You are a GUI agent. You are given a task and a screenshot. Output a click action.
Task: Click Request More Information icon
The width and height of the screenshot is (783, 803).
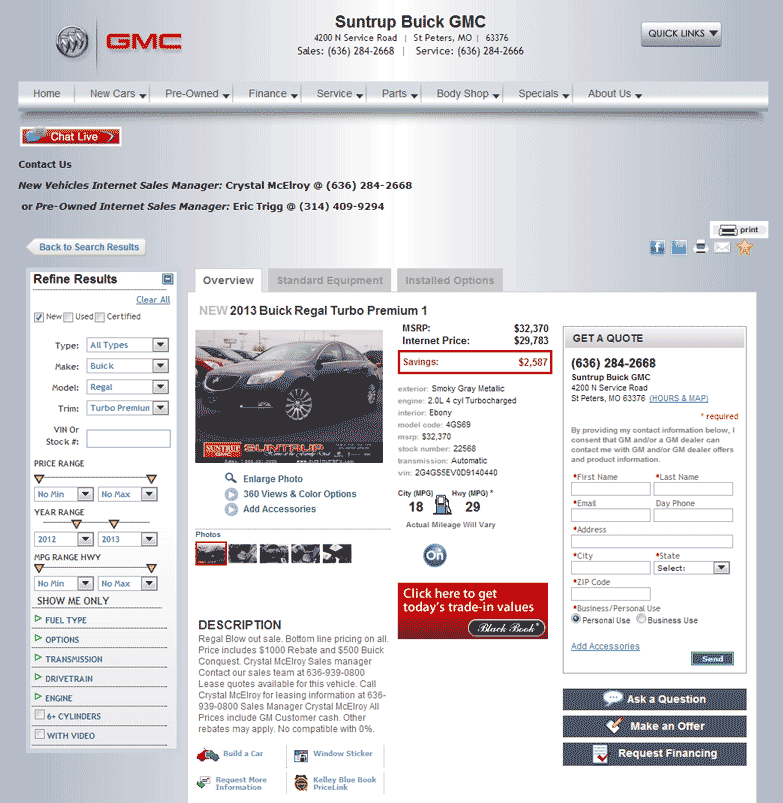[203, 783]
